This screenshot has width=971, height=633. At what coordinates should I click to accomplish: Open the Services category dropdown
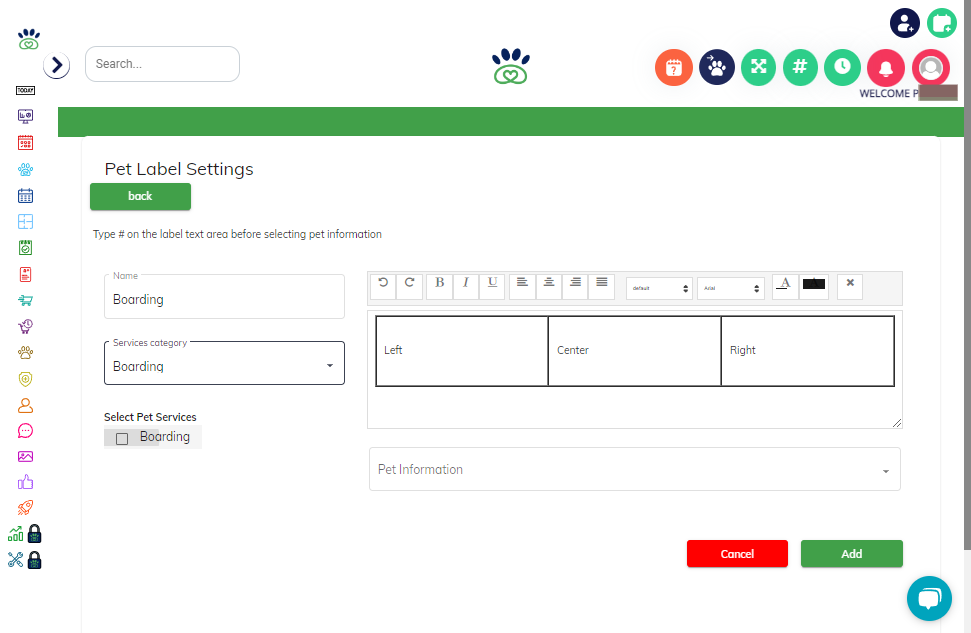pos(224,364)
